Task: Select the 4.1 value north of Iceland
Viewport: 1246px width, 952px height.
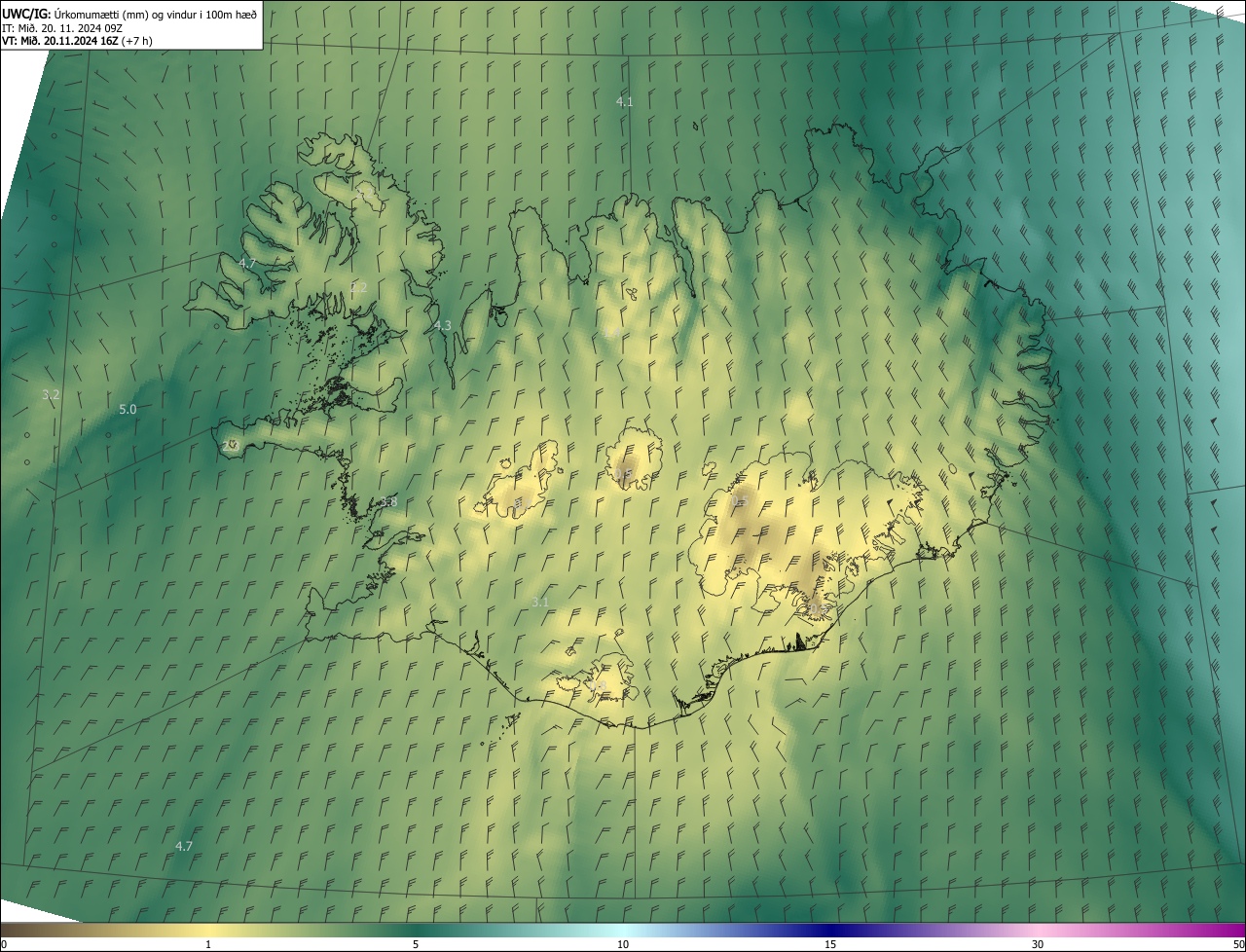Action: pos(625,101)
